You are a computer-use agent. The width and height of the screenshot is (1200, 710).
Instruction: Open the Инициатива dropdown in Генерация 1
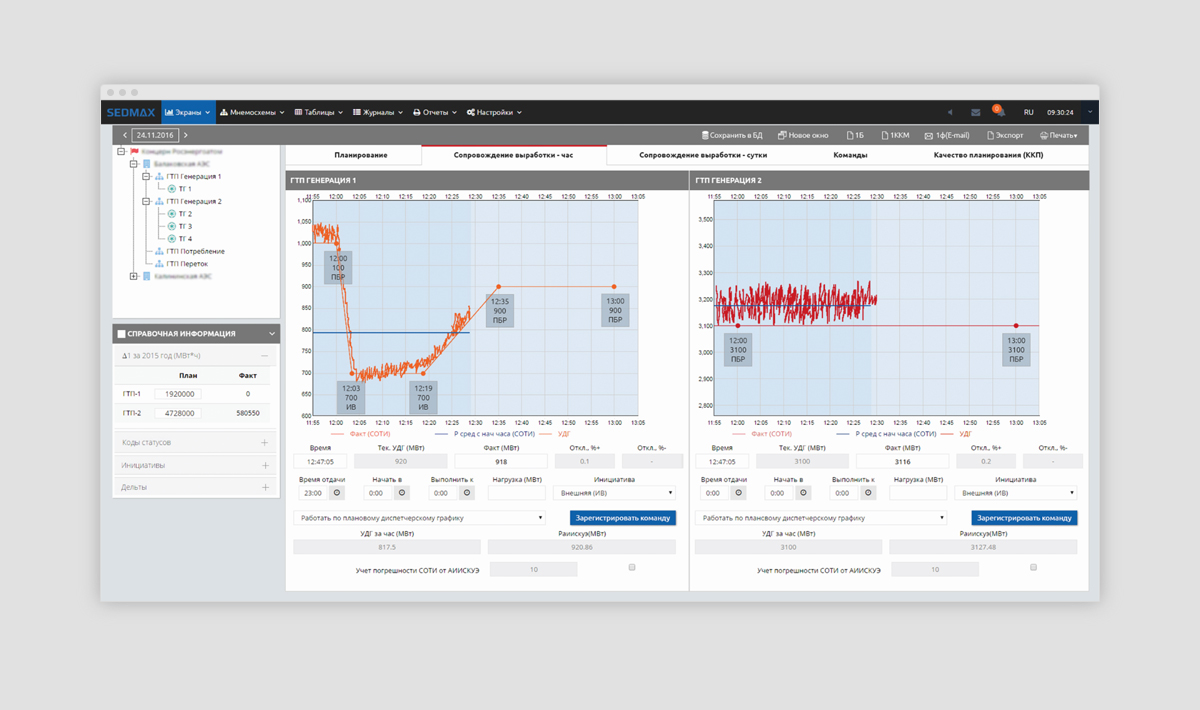click(x=615, y=493)
